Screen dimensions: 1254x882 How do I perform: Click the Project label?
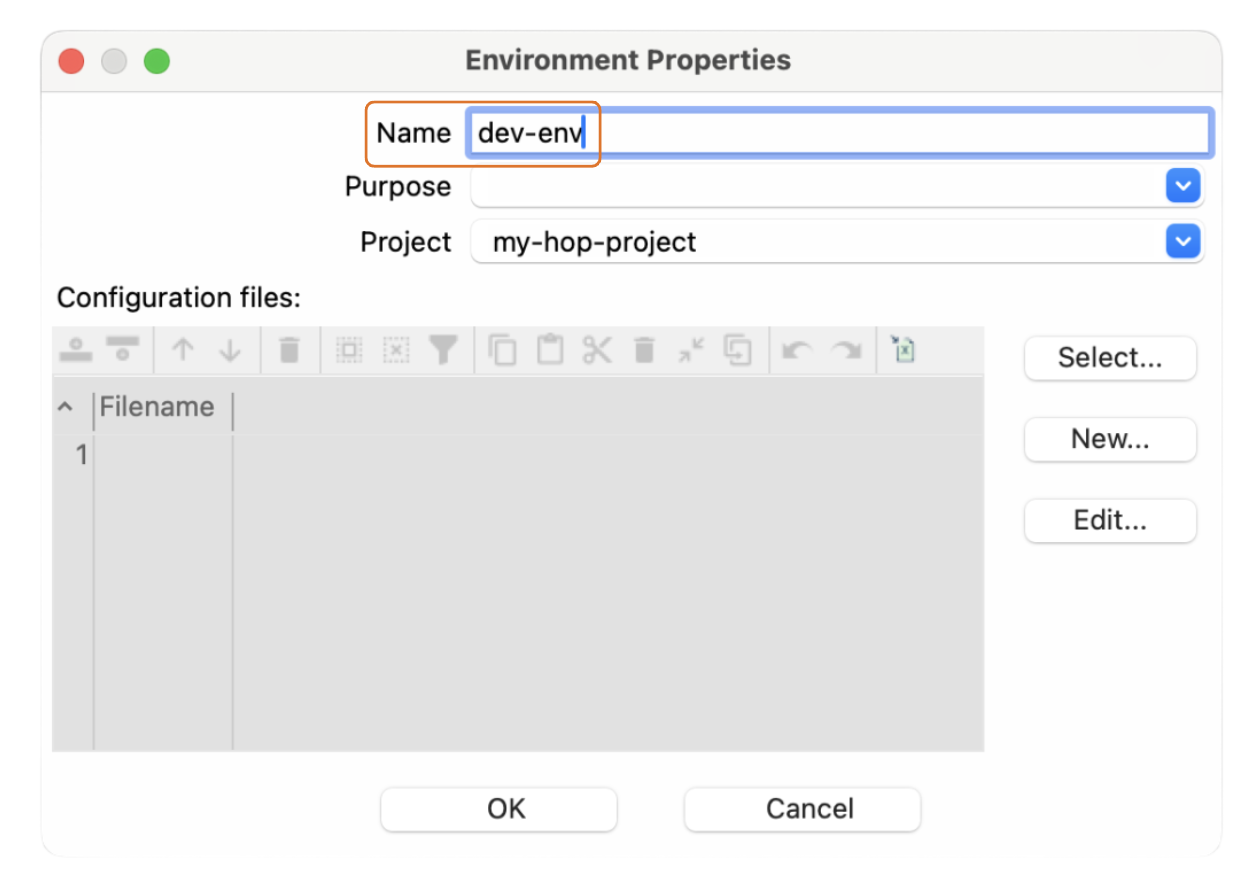tap(406, 242)
